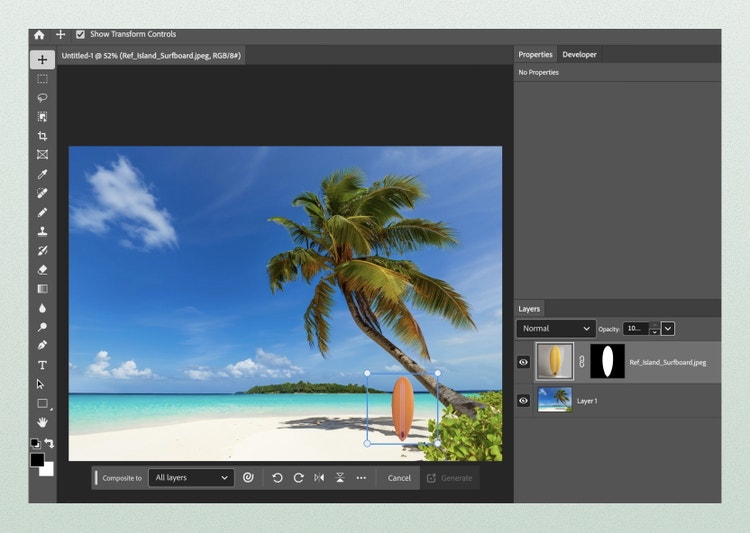Image resolution: width=750 pixels, height=533 pixels.
Task: Open the Composite to All layers dropdown
Action: [191, 477]
